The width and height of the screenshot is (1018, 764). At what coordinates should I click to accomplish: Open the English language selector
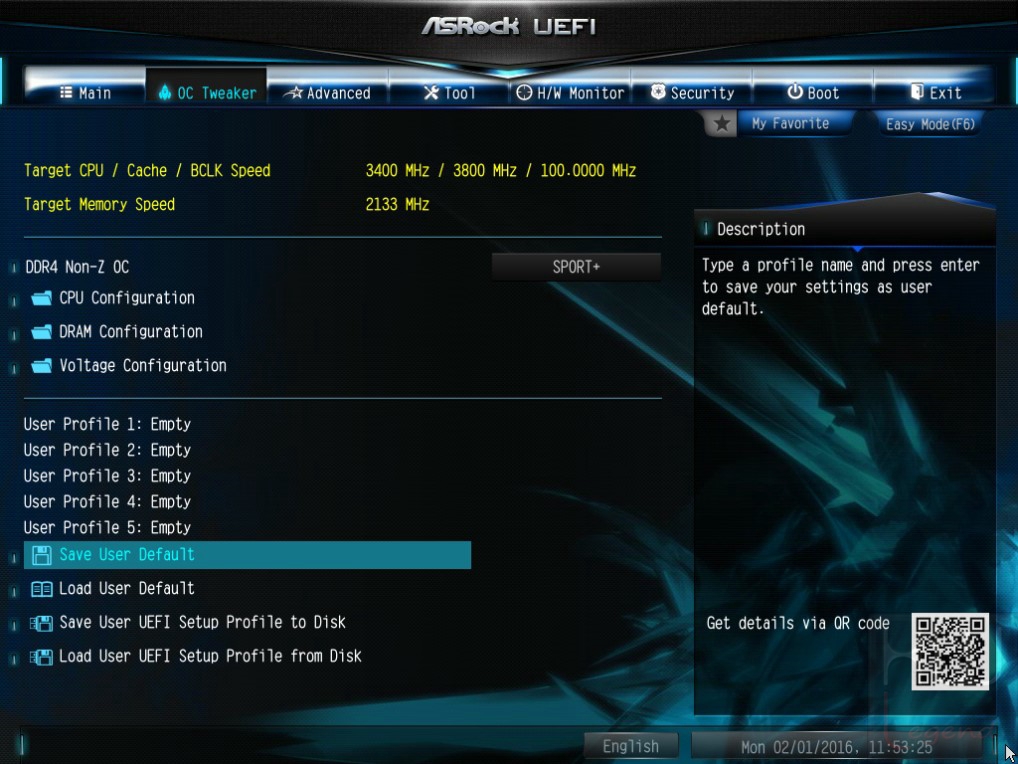630,746
